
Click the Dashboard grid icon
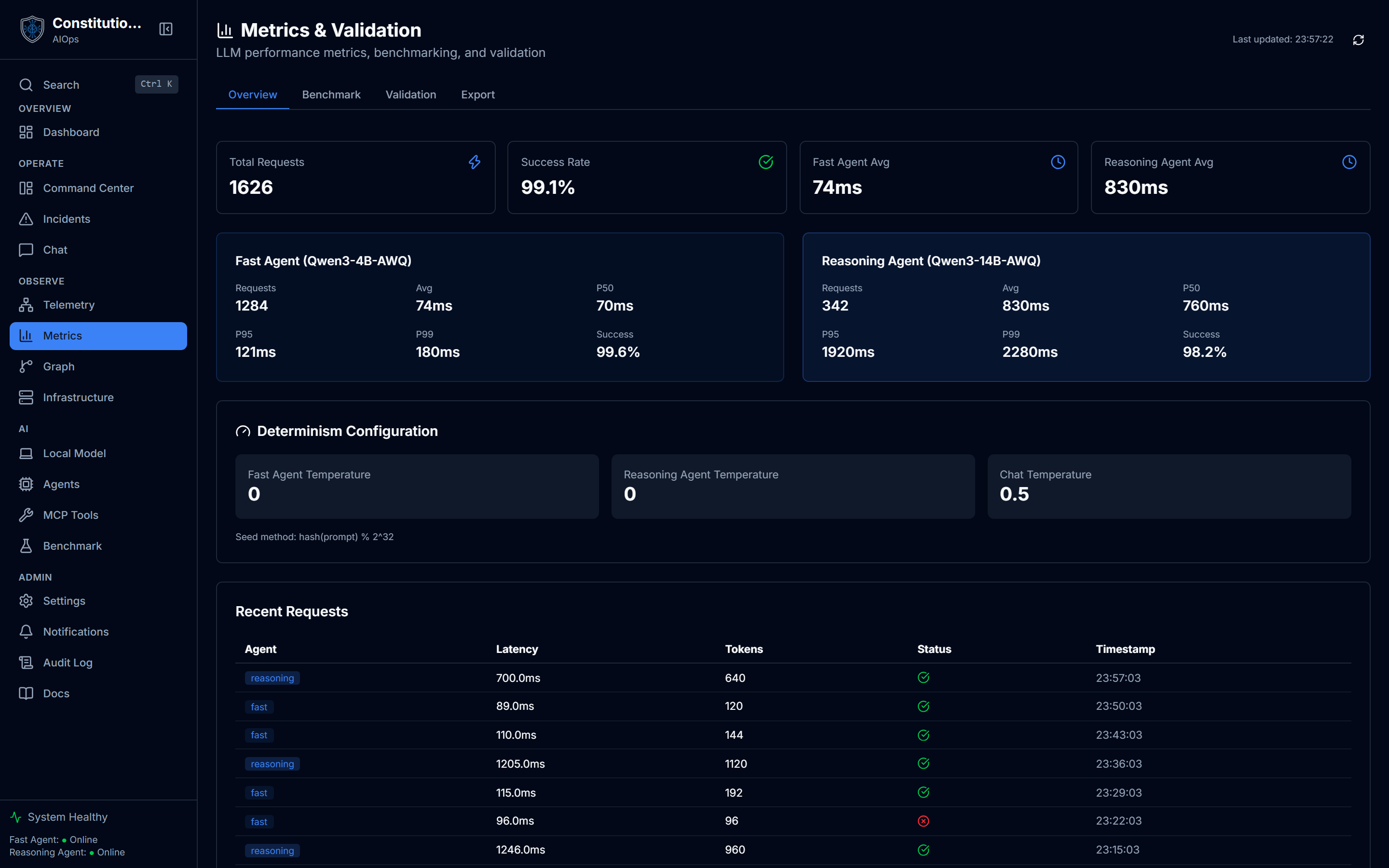[26, 133]
